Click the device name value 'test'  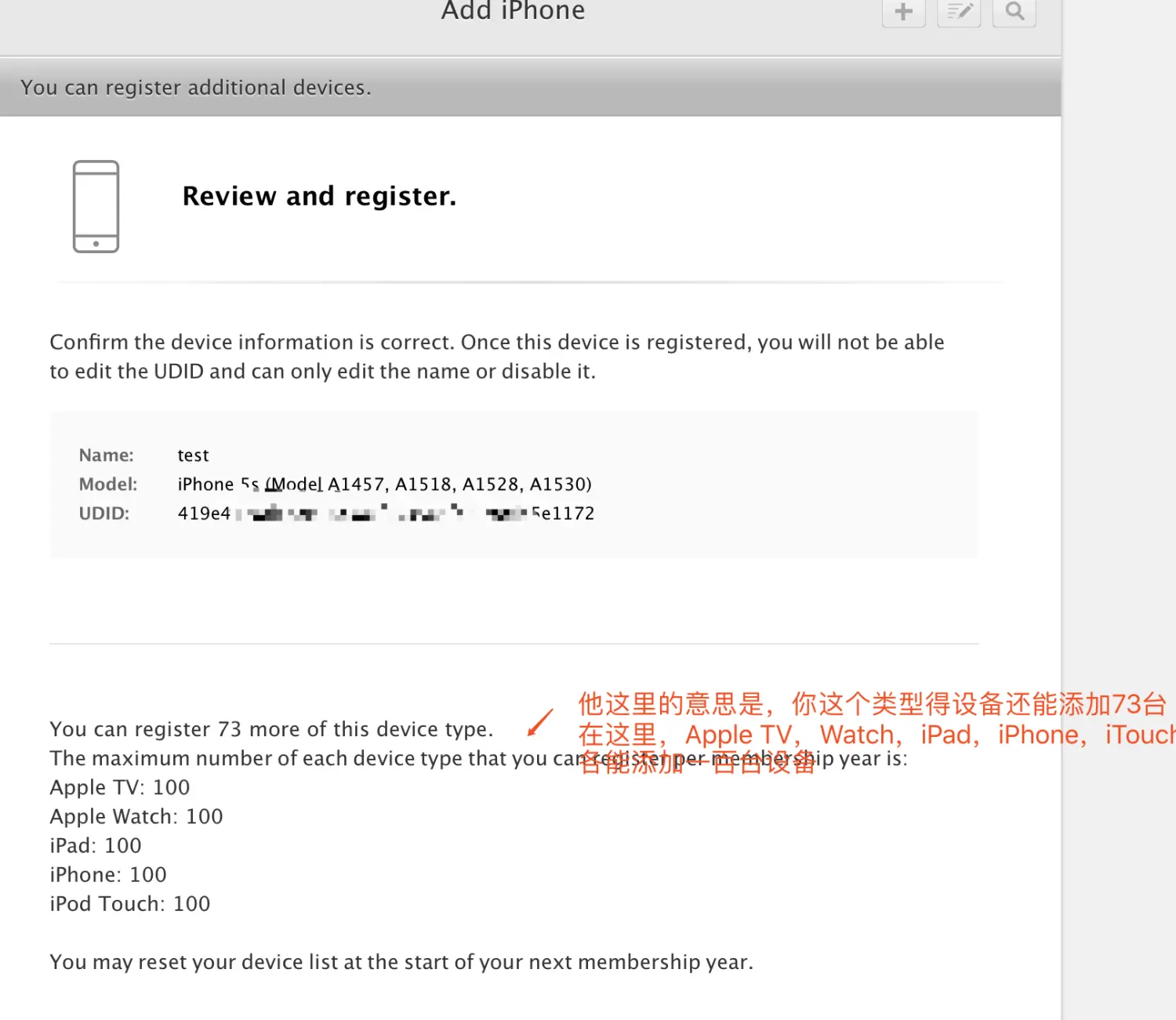point(193,456)
